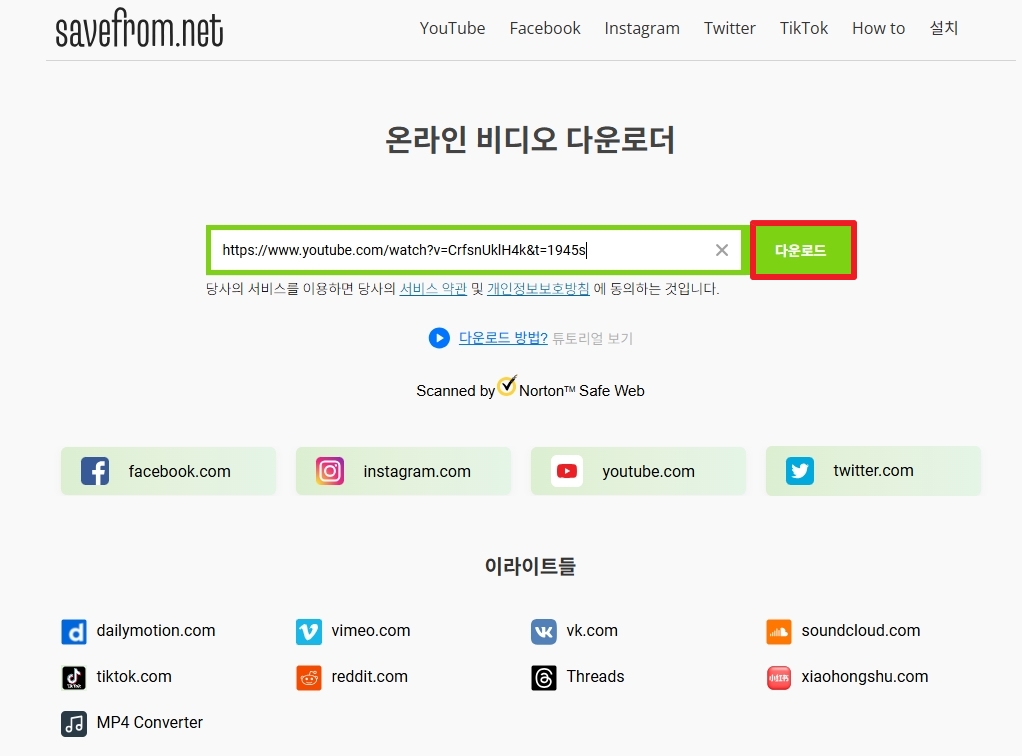Click the Instagram logo icon
Screen dimensions: 1022x756
330,471
